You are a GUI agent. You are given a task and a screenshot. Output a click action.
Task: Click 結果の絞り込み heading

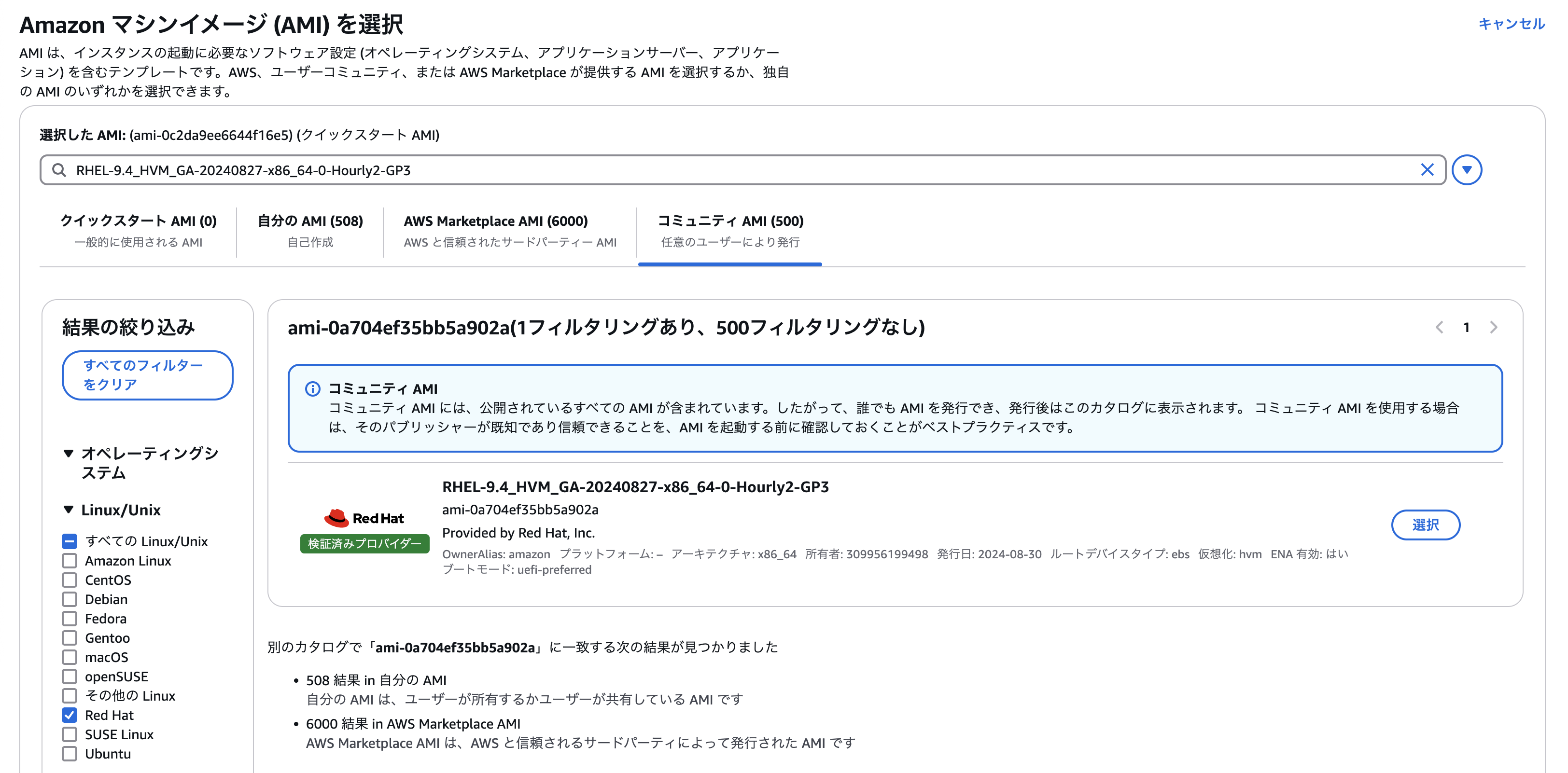[128, 328]
